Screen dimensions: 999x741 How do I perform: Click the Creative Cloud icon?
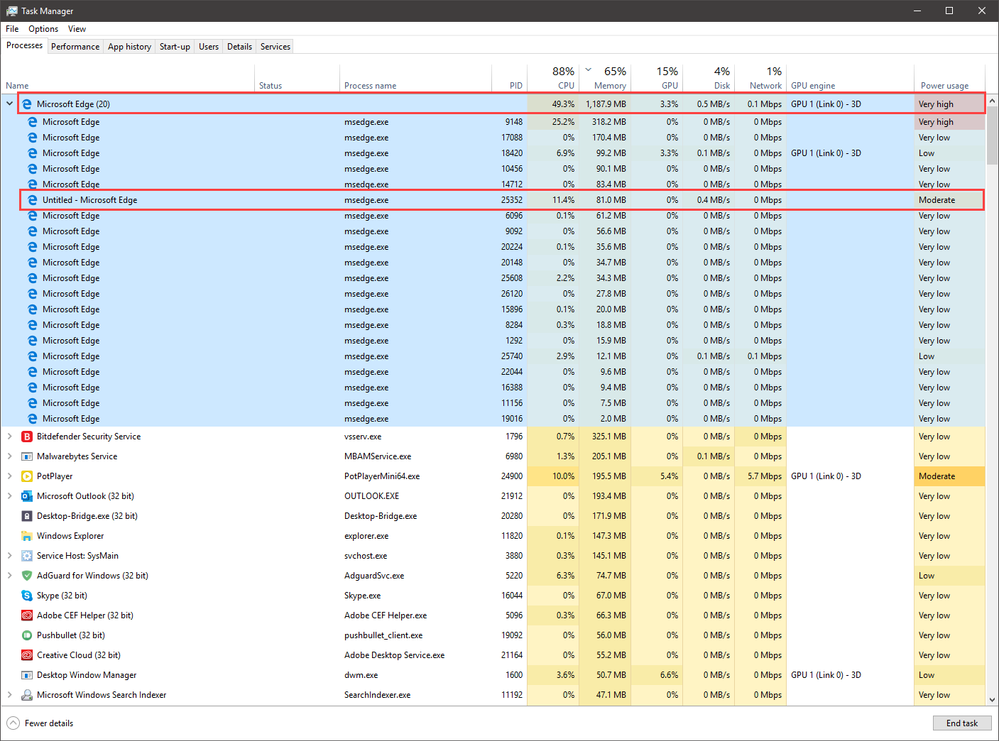click(27, 655)
